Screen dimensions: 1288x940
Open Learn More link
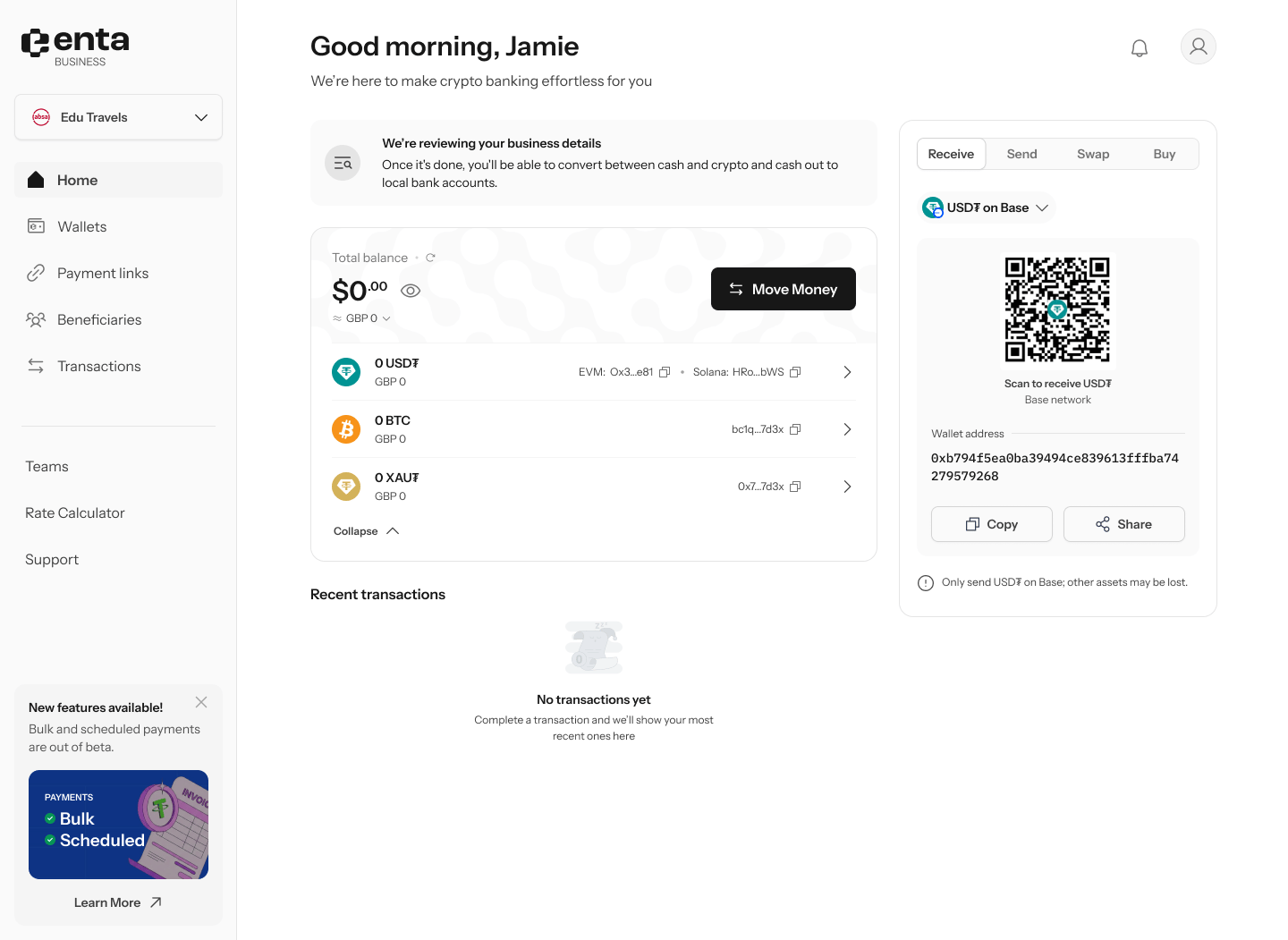(x=118, y=902)
